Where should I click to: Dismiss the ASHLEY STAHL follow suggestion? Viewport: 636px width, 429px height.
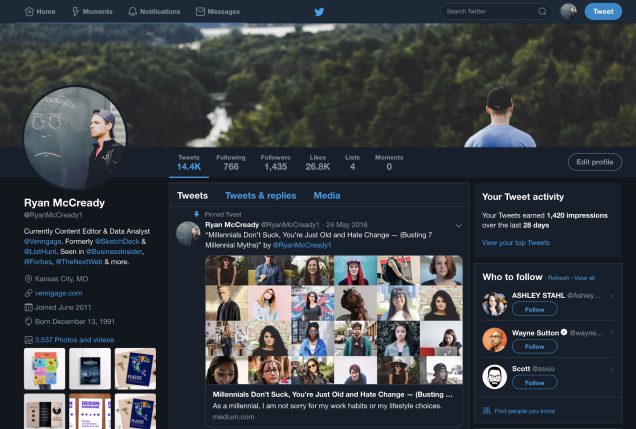coord(612,296)
